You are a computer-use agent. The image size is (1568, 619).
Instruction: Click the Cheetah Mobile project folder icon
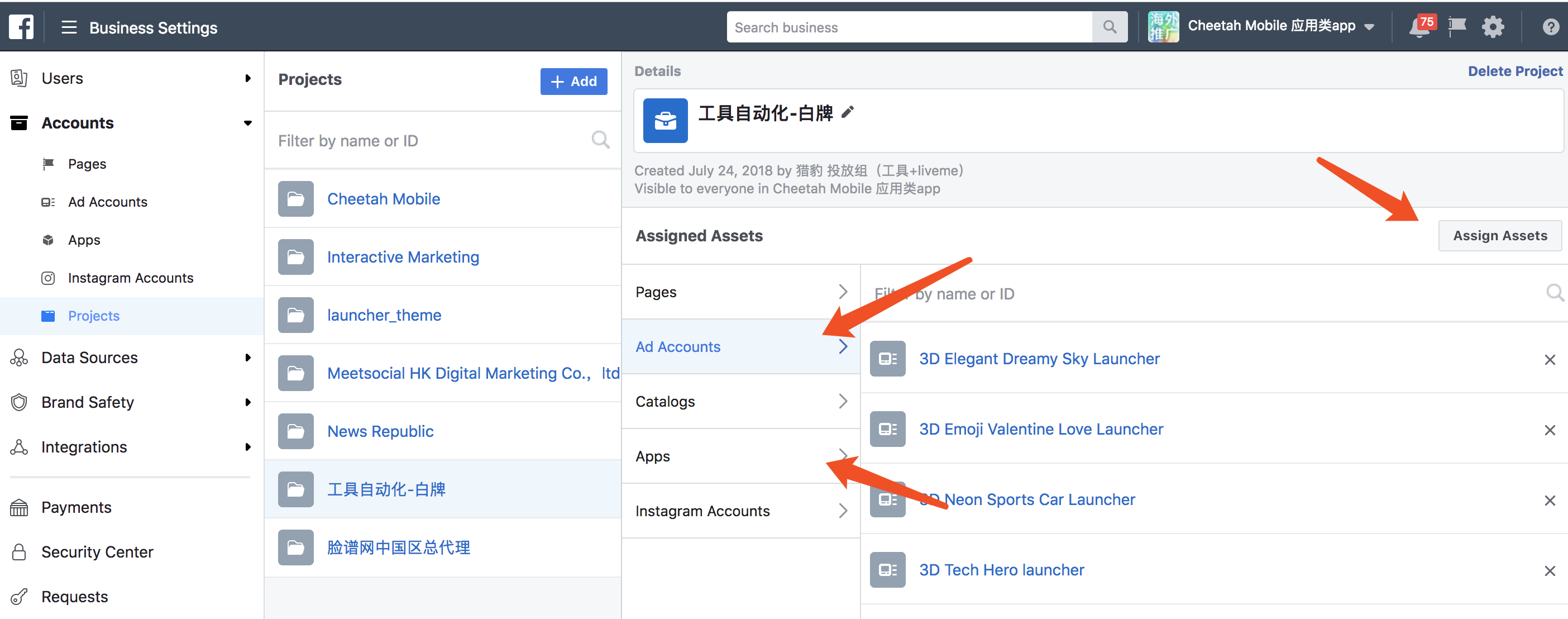(296, 199)
